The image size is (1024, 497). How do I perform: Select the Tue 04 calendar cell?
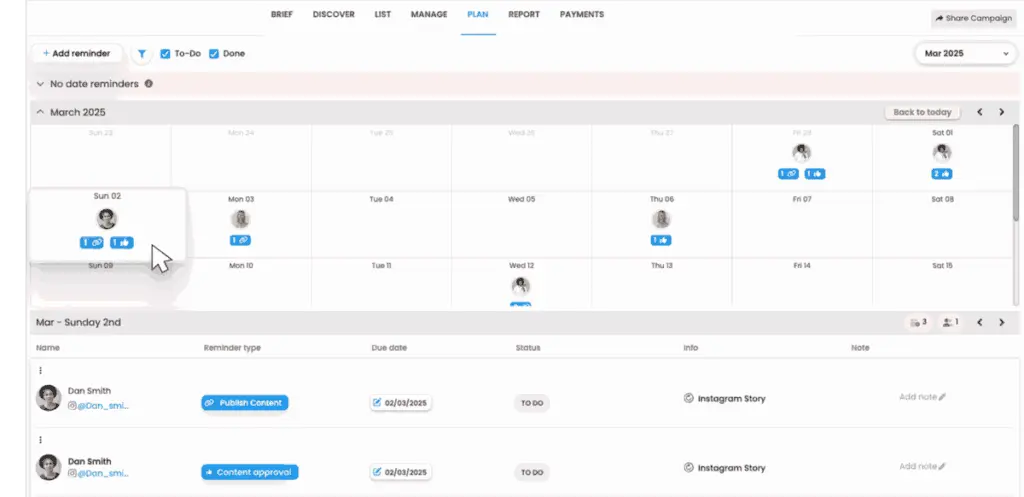381,224
